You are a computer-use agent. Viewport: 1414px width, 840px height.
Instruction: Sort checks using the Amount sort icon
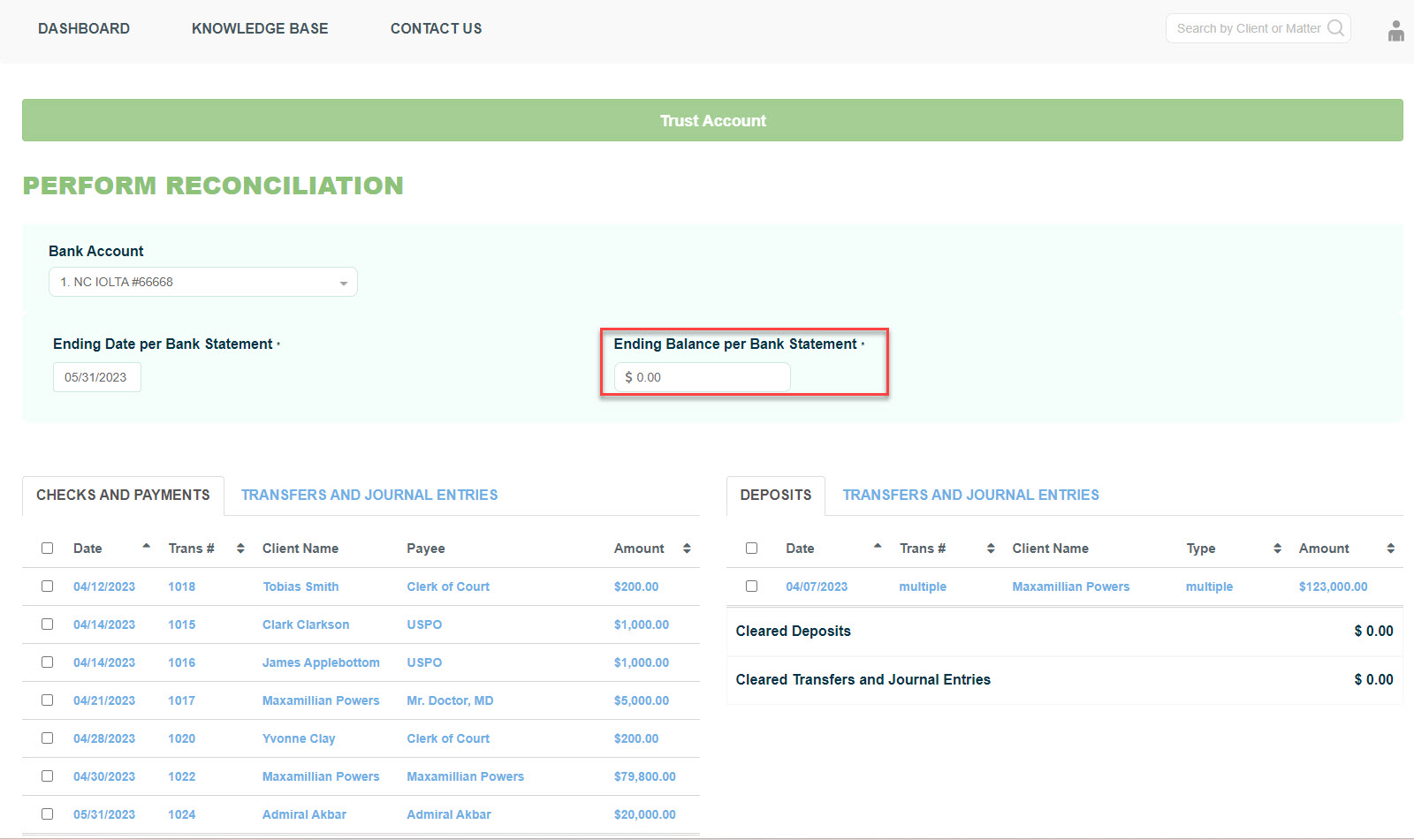point(688,548)
